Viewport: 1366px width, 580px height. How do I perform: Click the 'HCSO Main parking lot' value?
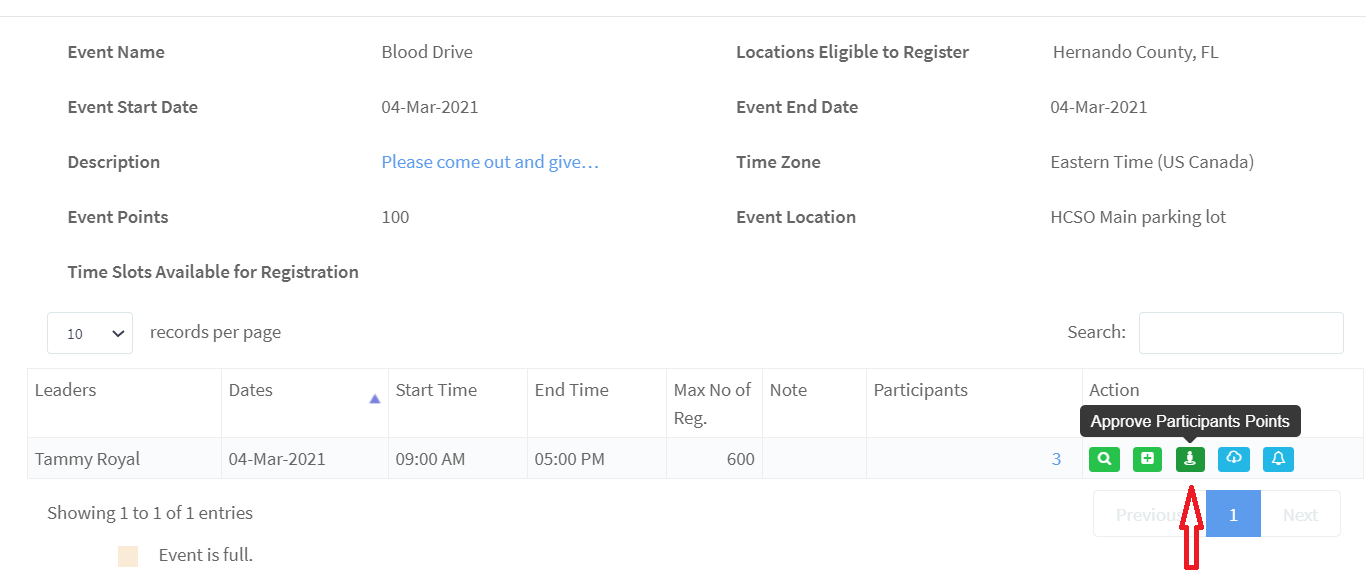(x=1138, y=217)
